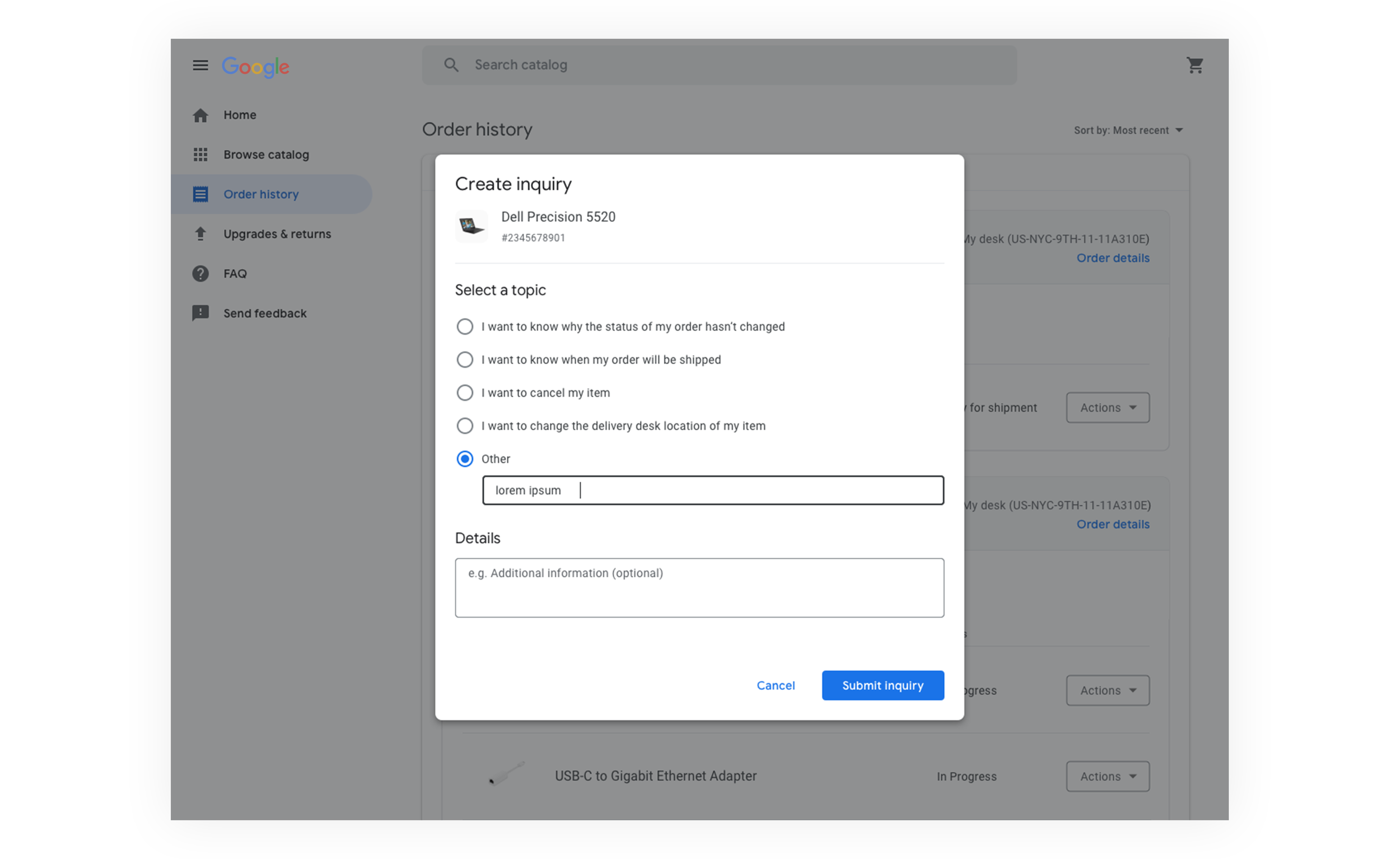
Task: Click the Details additional information field
Action: tap(699, 587)
